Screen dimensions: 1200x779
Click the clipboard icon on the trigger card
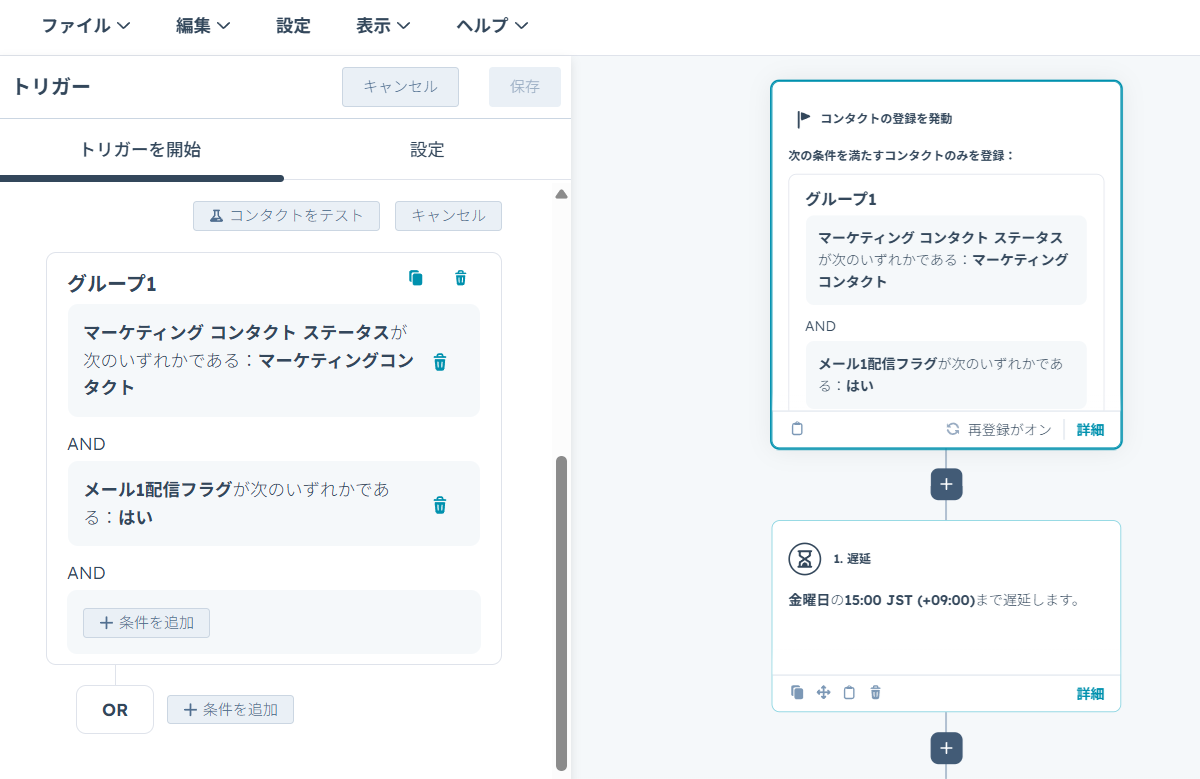[797, 429]
